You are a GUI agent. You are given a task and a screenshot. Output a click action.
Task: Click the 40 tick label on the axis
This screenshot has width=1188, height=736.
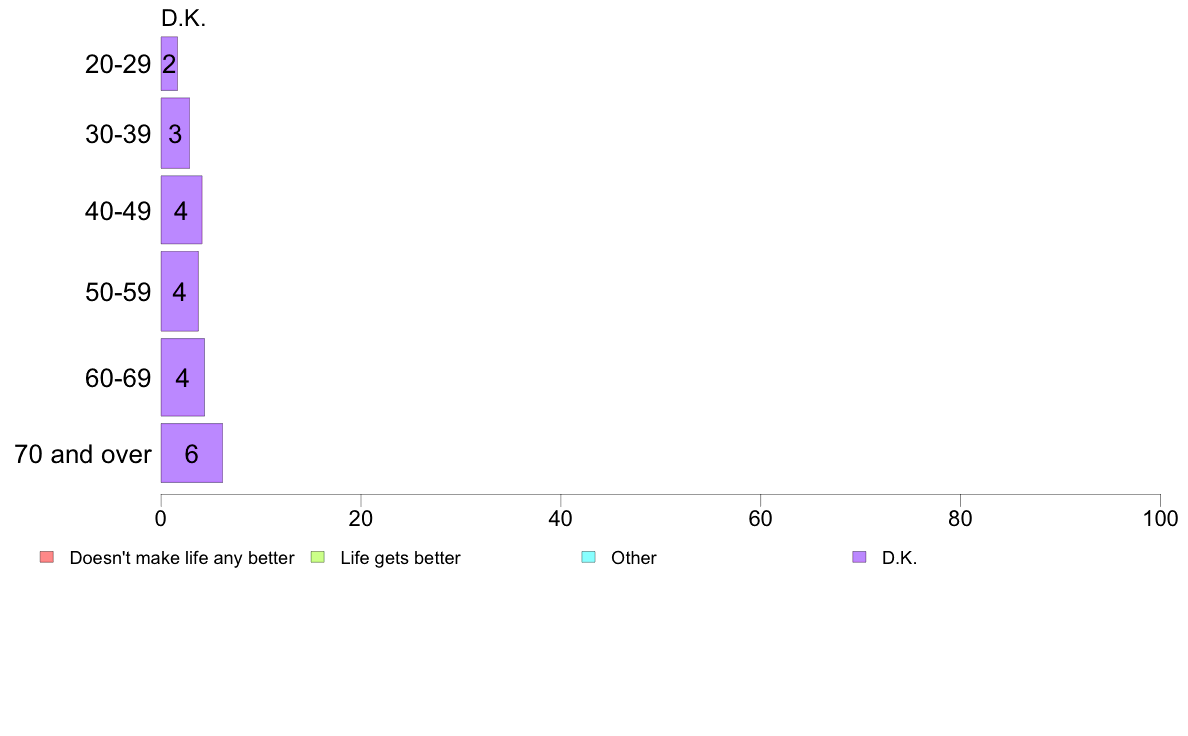click(561, 518)
